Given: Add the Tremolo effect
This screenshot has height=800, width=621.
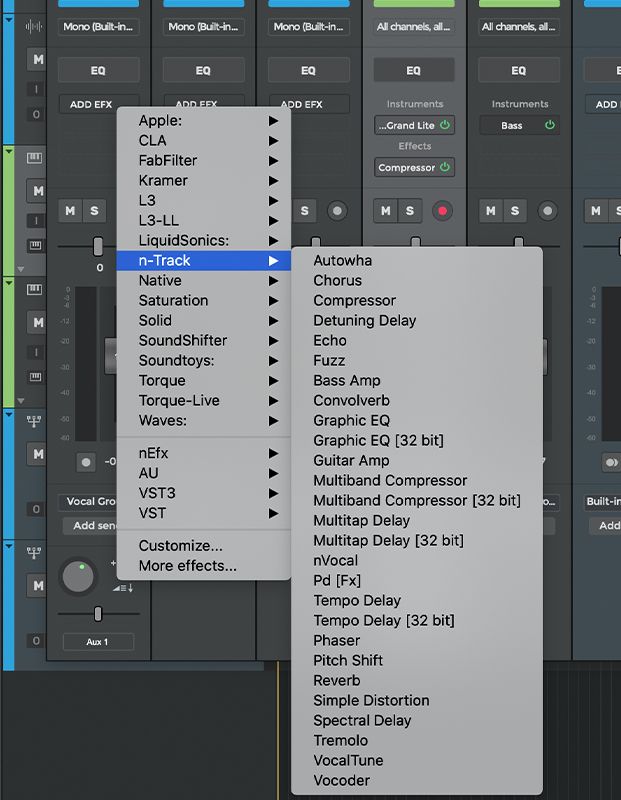Looking at the screenshot, I should pos(416,740).
